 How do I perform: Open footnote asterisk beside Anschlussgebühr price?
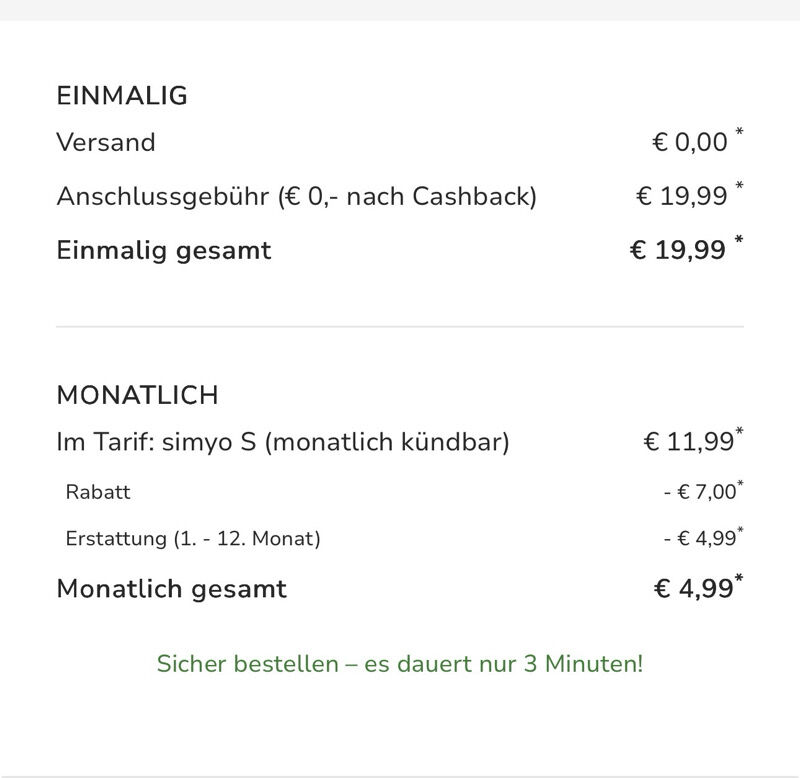[739, 186]
